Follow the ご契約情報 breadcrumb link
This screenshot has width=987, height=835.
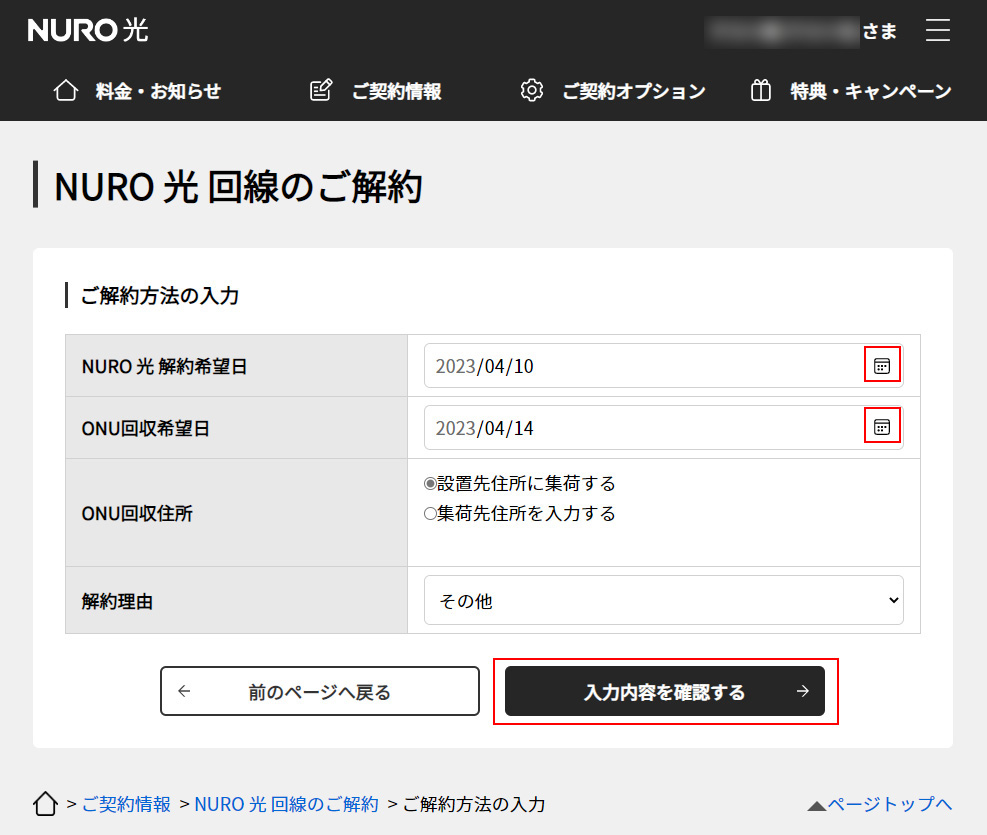[x=126, y=804]
